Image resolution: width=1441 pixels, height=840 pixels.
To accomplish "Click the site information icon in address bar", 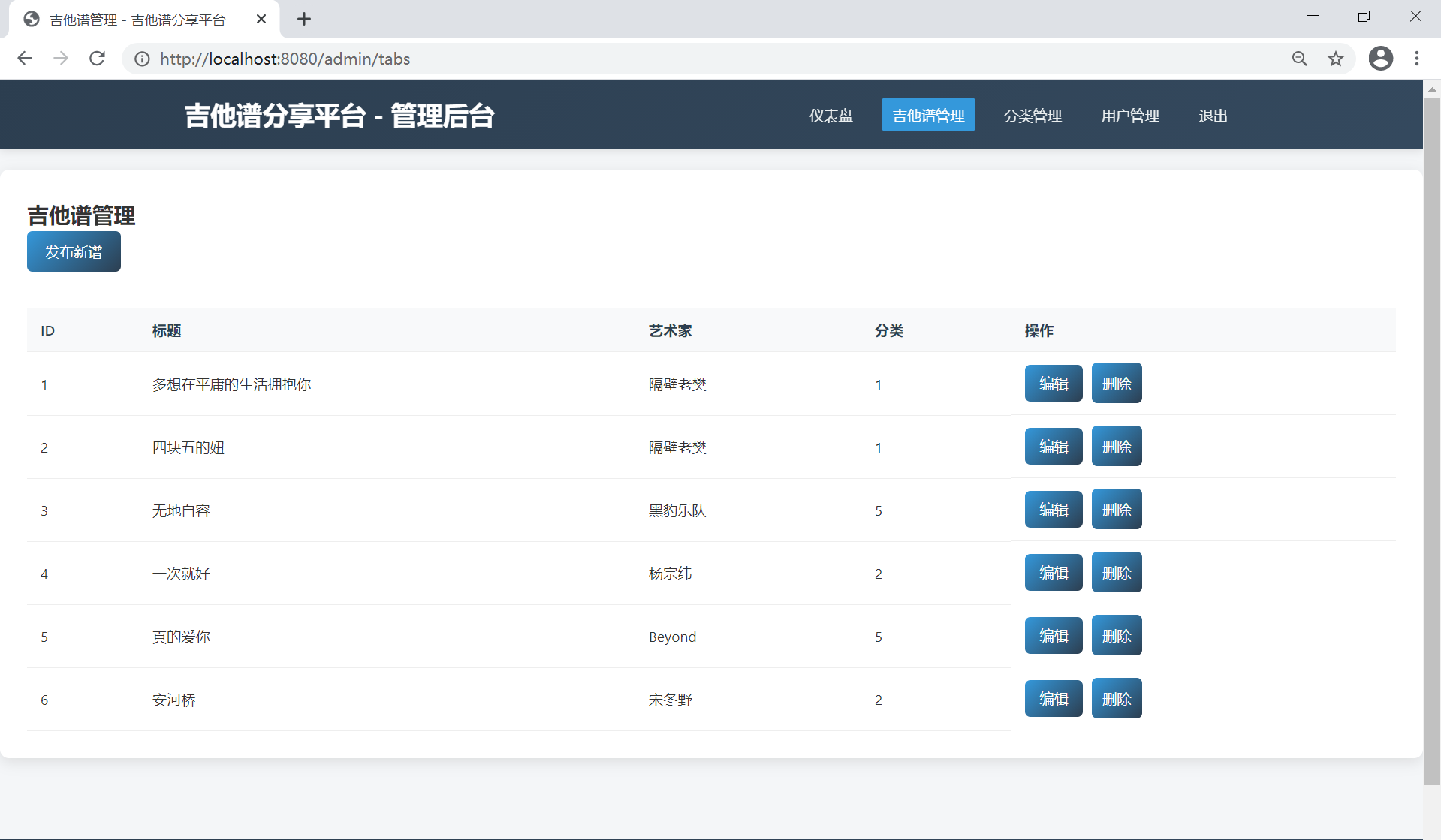I will tap(142, 59).
